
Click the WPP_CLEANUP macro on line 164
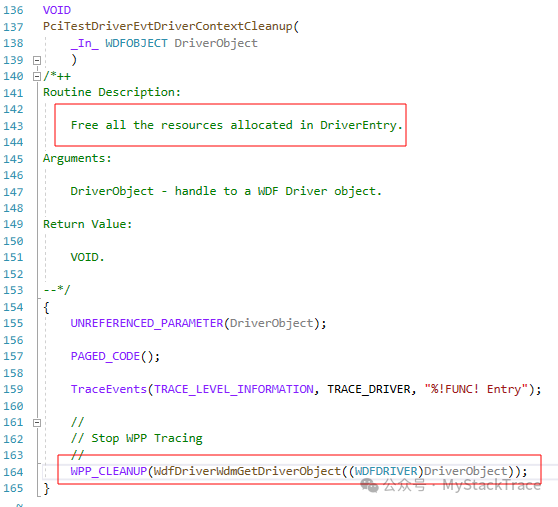point(109,471)
